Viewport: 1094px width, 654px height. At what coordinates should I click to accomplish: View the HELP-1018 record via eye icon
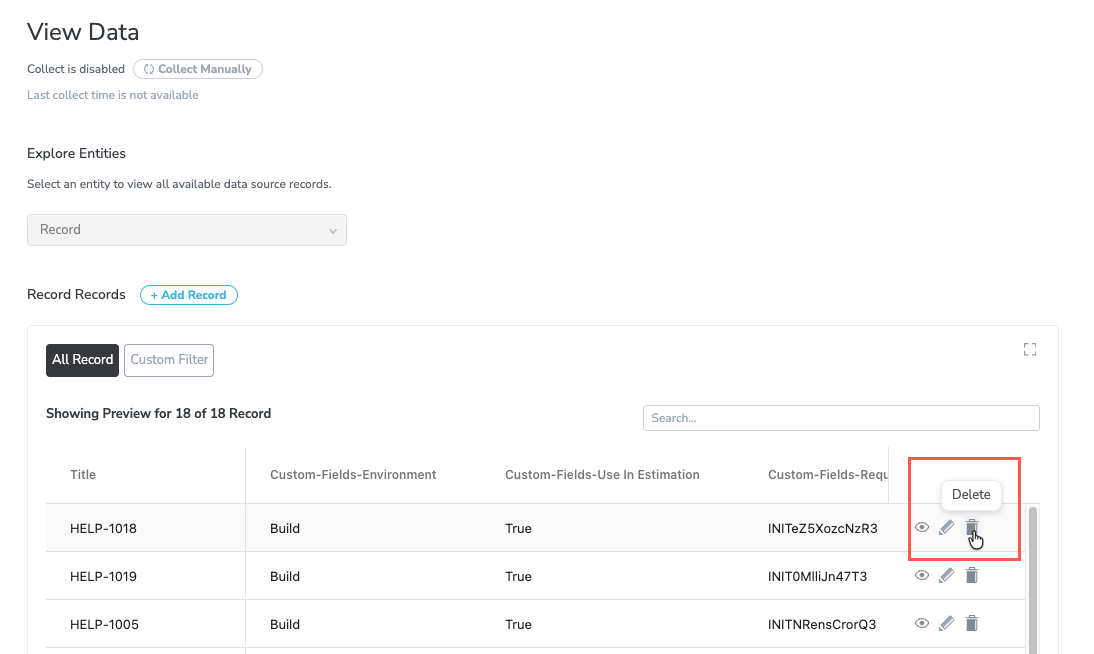point(922,528)
